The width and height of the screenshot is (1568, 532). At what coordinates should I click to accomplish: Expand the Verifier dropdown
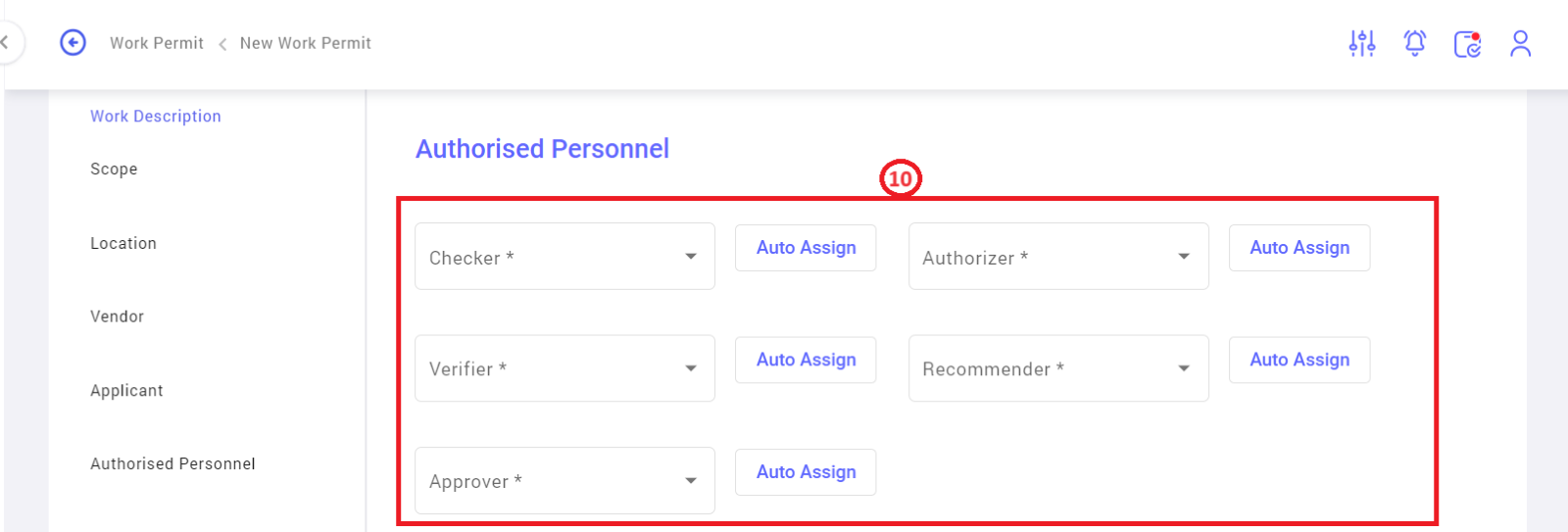(x=564, y=368)
